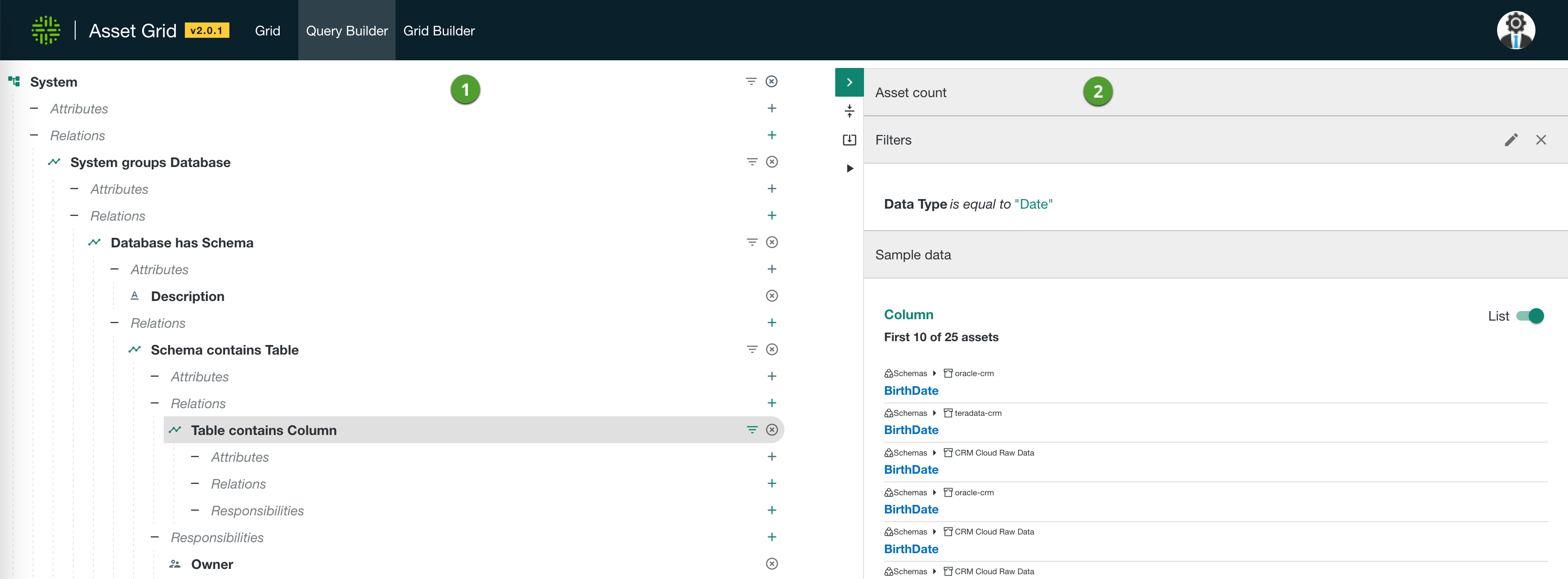Viewport: 1568px width, 579px height.
Task: Switch to the Query Builder tab
Action: point(346,31)
